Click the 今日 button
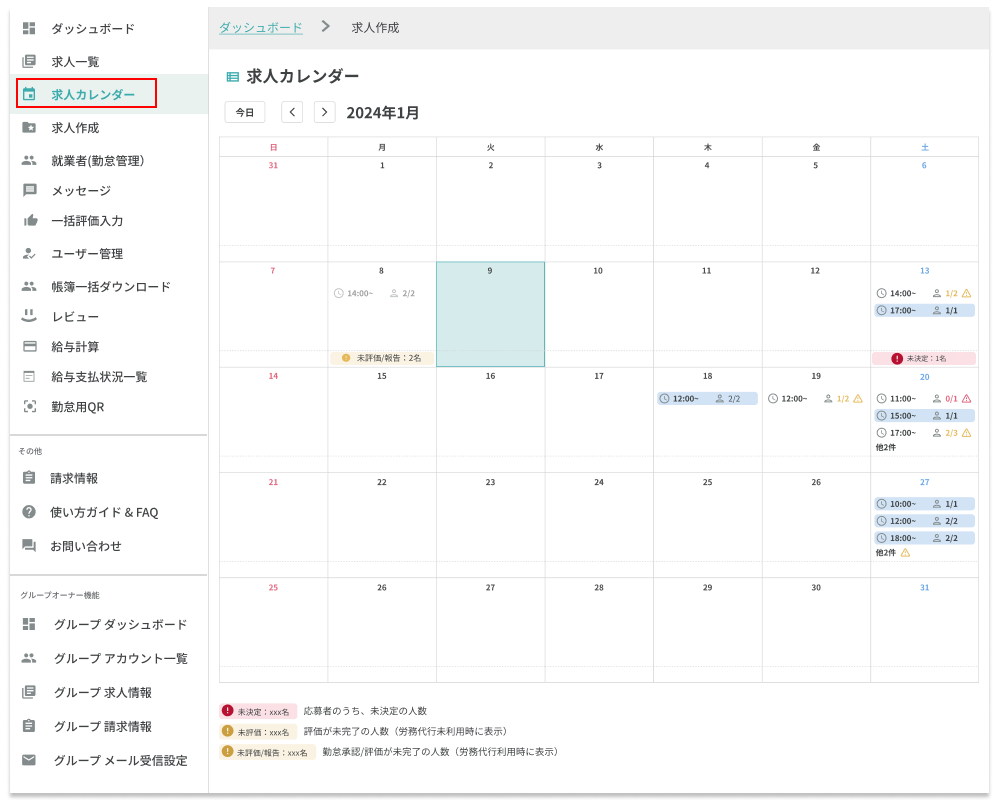The height and width of the screenshot is (800, 1000). click(245, 112)
